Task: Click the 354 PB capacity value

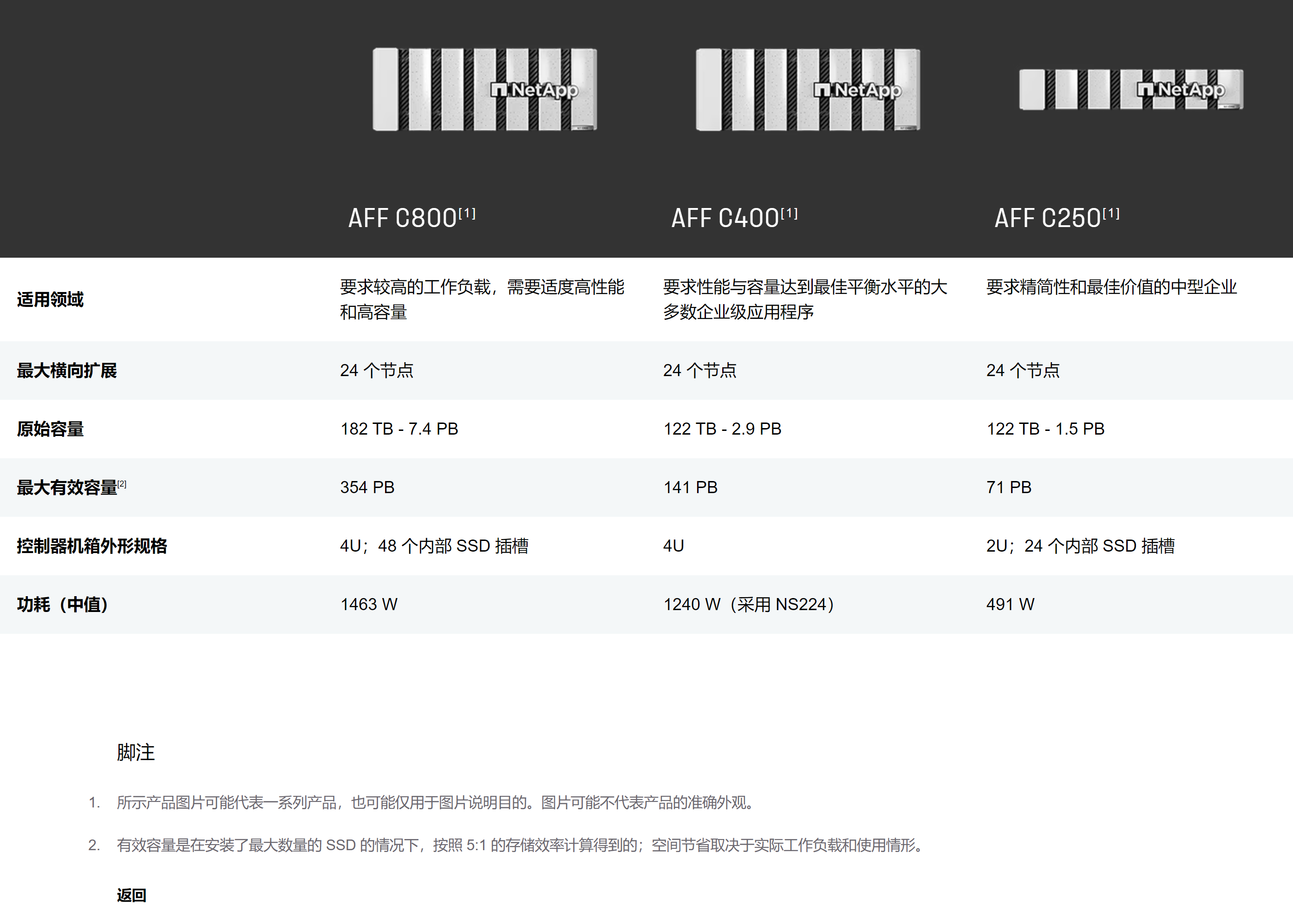Action: [367, 487]
